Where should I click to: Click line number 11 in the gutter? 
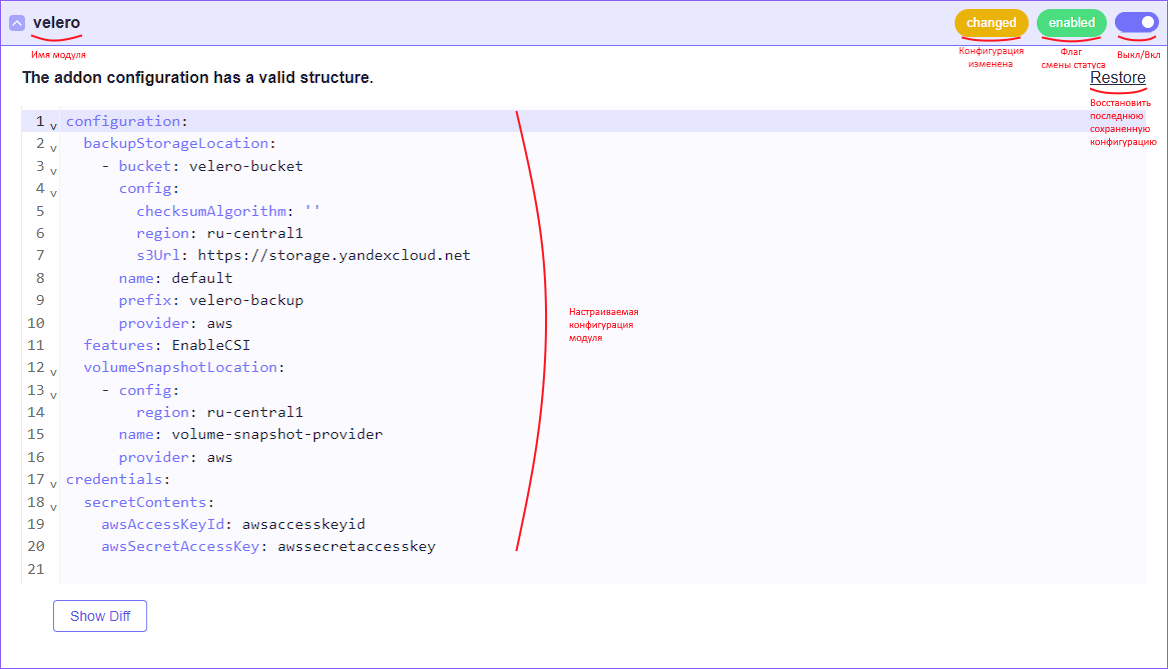coord(36,345)
